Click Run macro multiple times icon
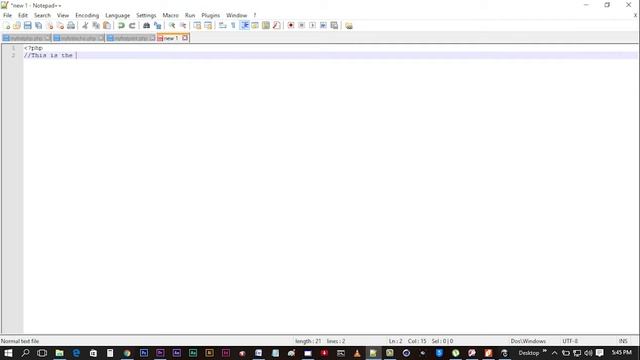640x360 pixels. coord(323,25)
